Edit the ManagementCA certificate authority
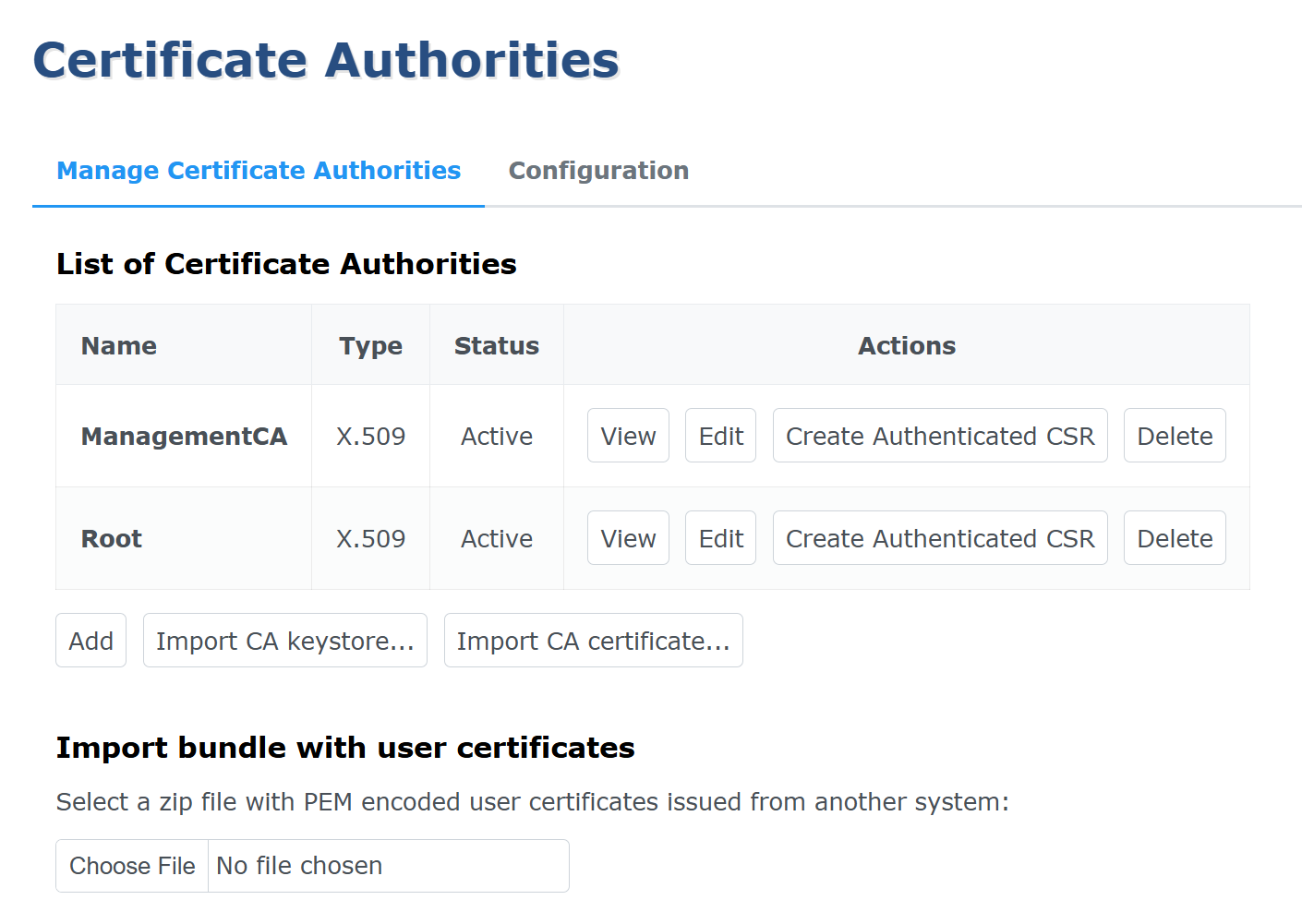Image resolution: width=1302 pixels, height=924 pixels. [x=720, y=435]
